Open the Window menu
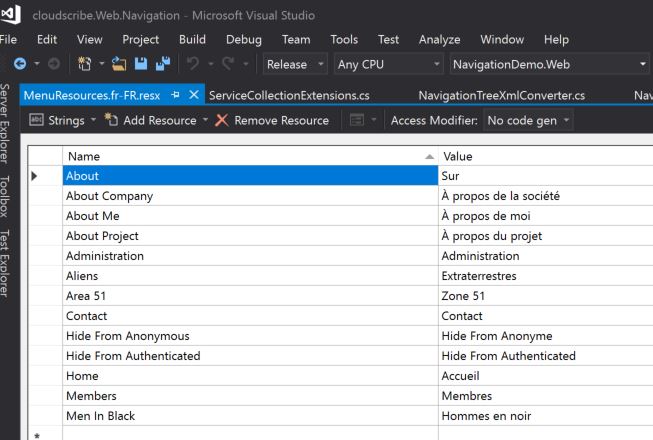Screen dimensions: 653x440 click(502, 40)
